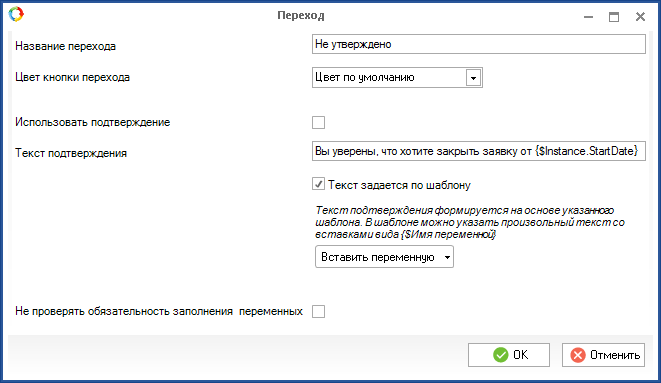Image resolution: width=661 pixels, height=383 pixels.
Task: Uncheck Текст задается по шаблону
Action: 318,184
